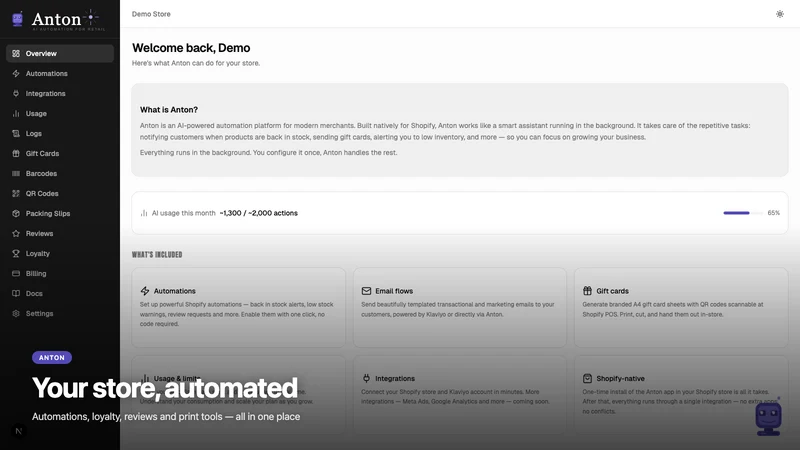
Task: Go to Automations in the sidebar
Action: [x=60, y=73]
